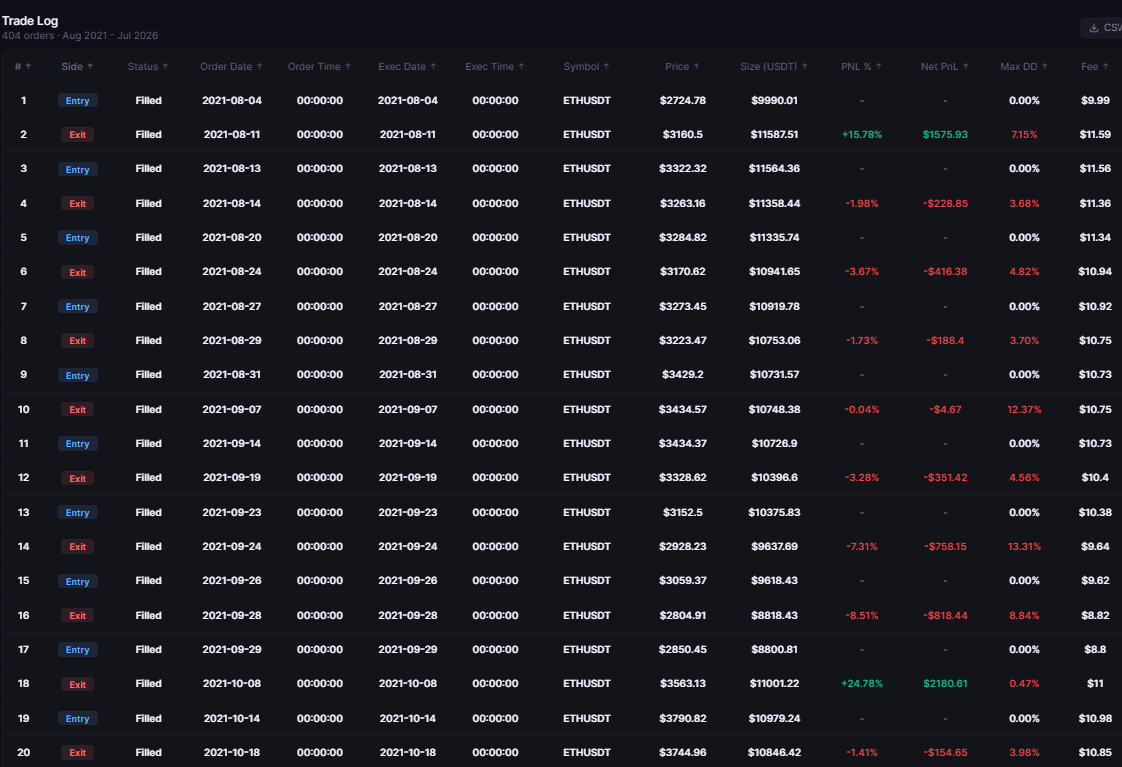The height and width of the screenshot is (767, 1122).
Task: Click the Entry badge in row 3
Action: [x=77, y=170]
